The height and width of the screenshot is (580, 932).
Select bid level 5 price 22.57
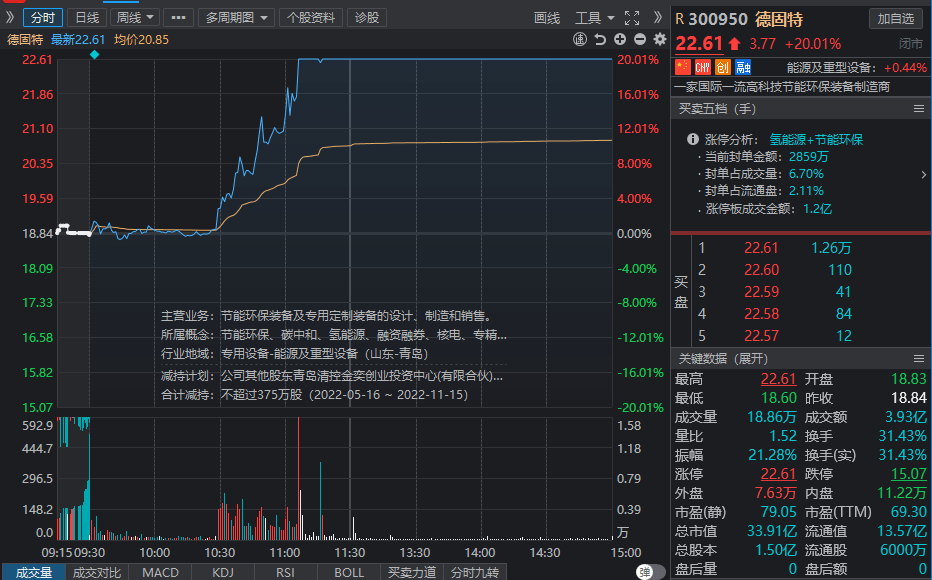pos(761,336)
